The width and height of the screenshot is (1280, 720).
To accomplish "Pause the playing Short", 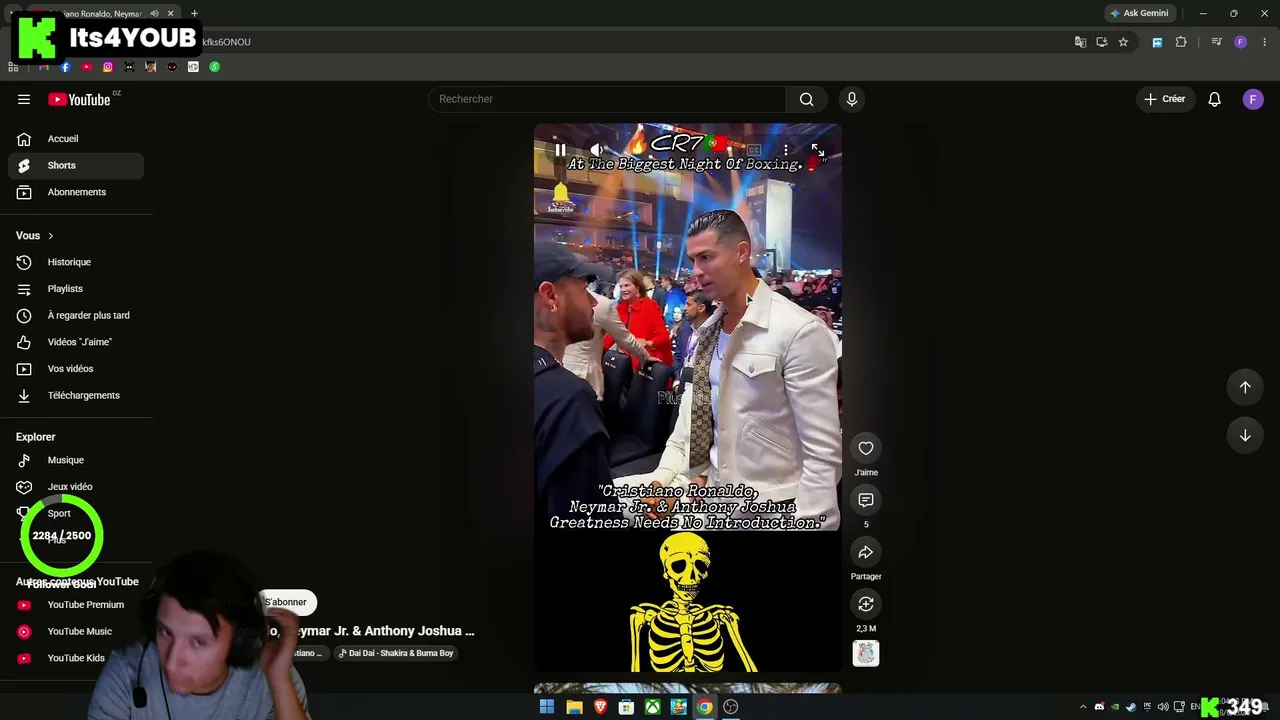I will [x=560, y=150].
